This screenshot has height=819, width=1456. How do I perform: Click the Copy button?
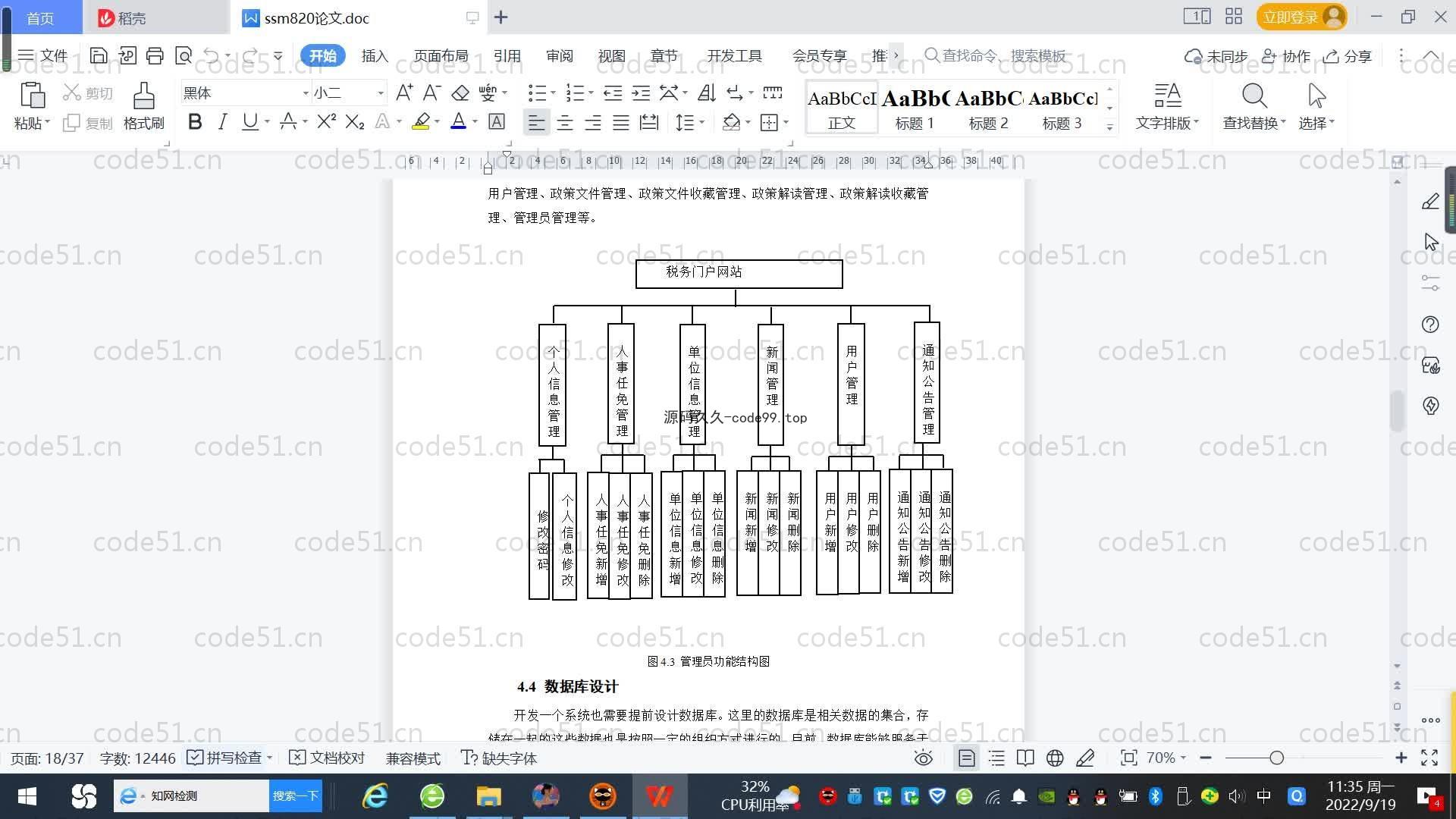point(88,123)
